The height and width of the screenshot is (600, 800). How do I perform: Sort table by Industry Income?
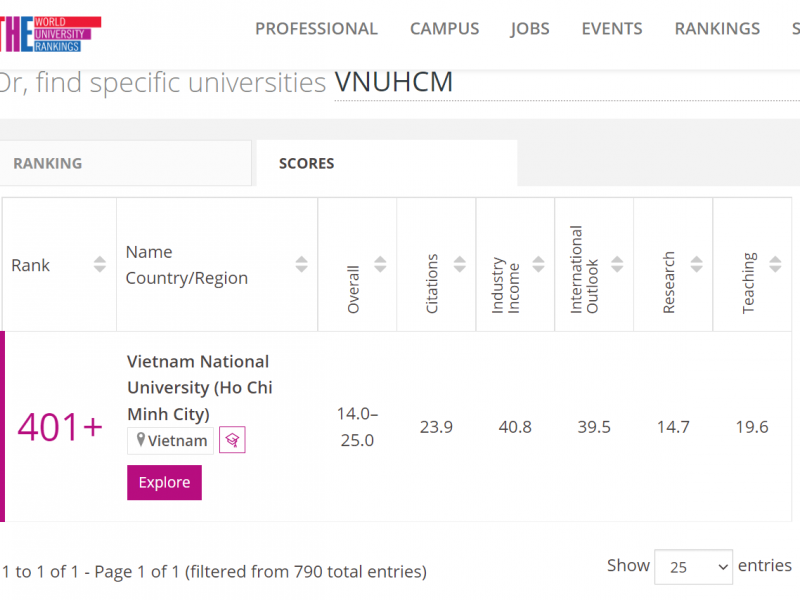(538, 265)
